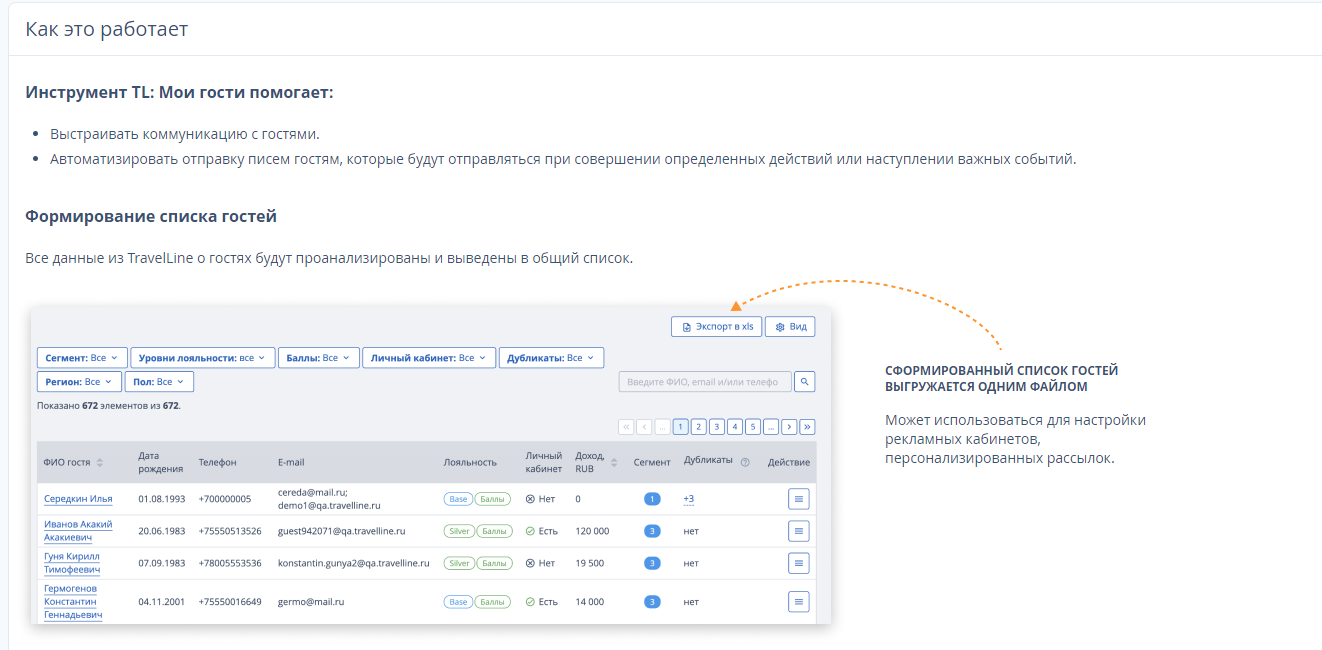Click the Экспорт в xls button
The image size is (1322, 650).
[x=716, y=327]
